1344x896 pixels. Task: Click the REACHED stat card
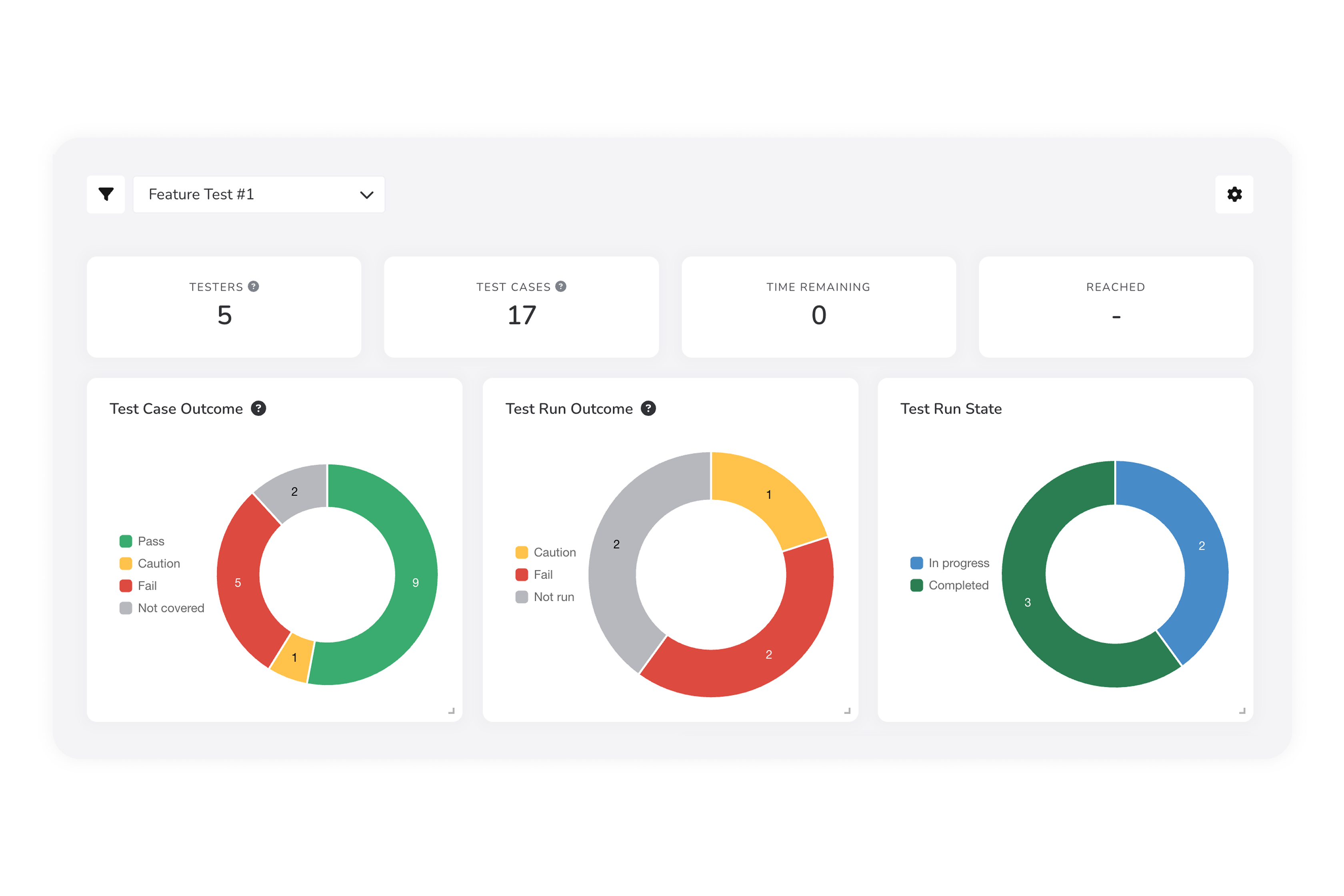pyautogui.click(x=1116, y=307)
